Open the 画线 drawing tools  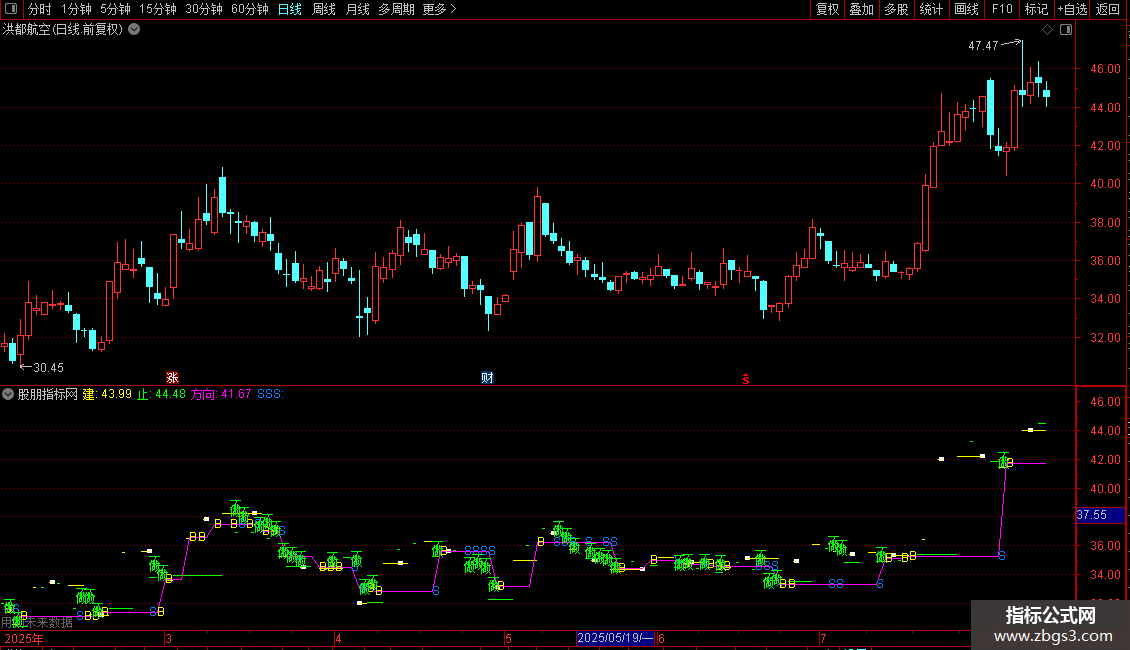point(966,9)
